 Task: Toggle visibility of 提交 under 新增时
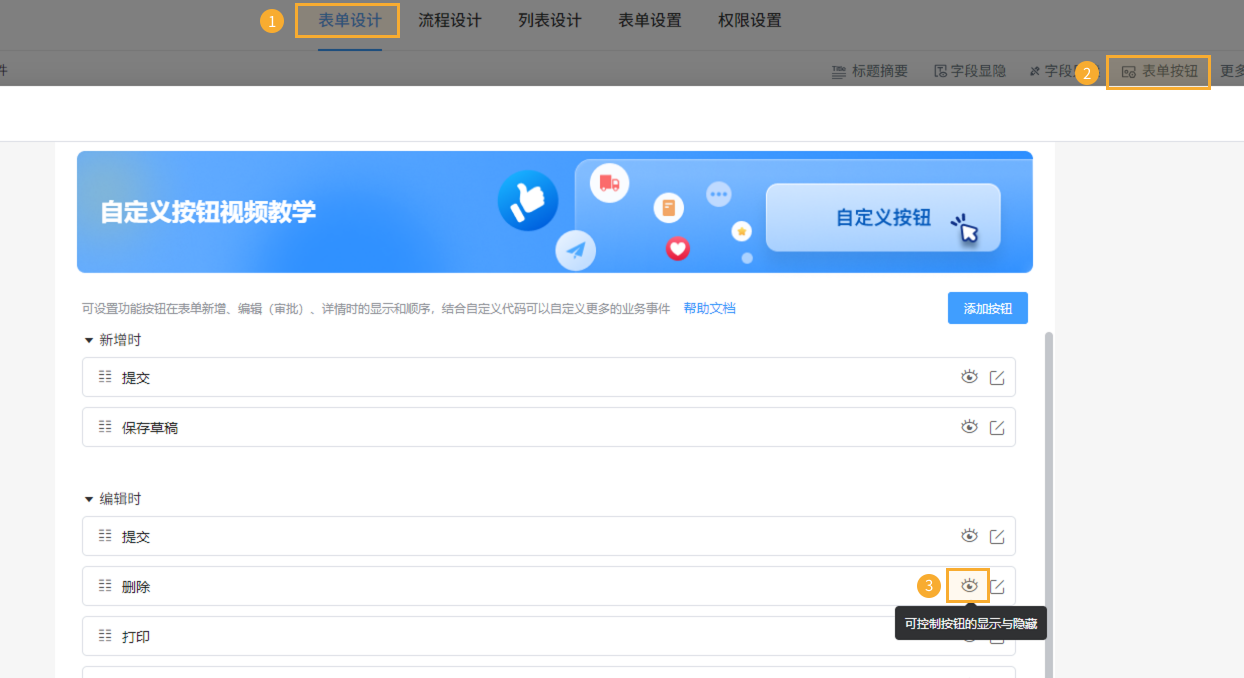969,377
